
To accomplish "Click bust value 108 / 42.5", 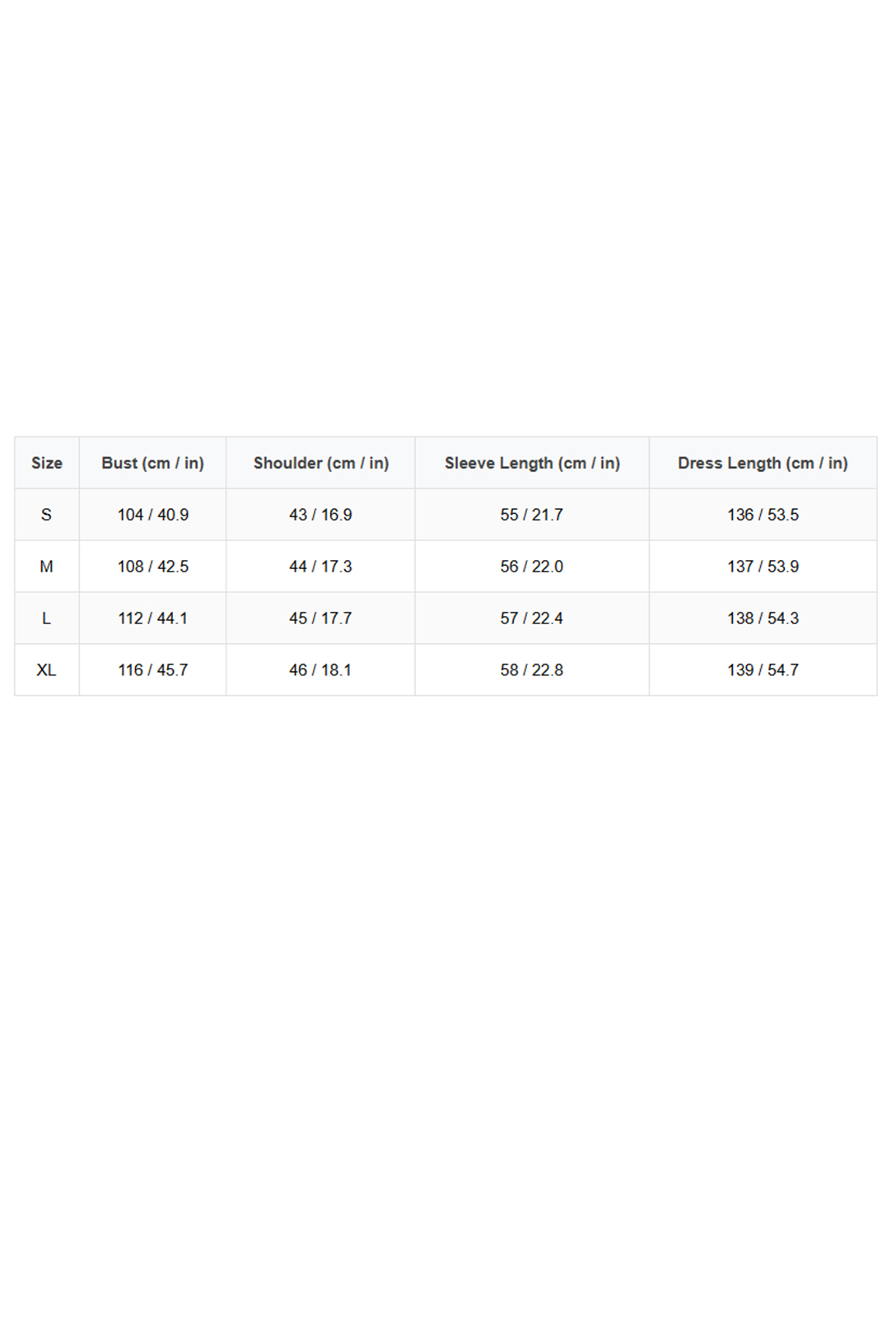I will click(152, 567).
